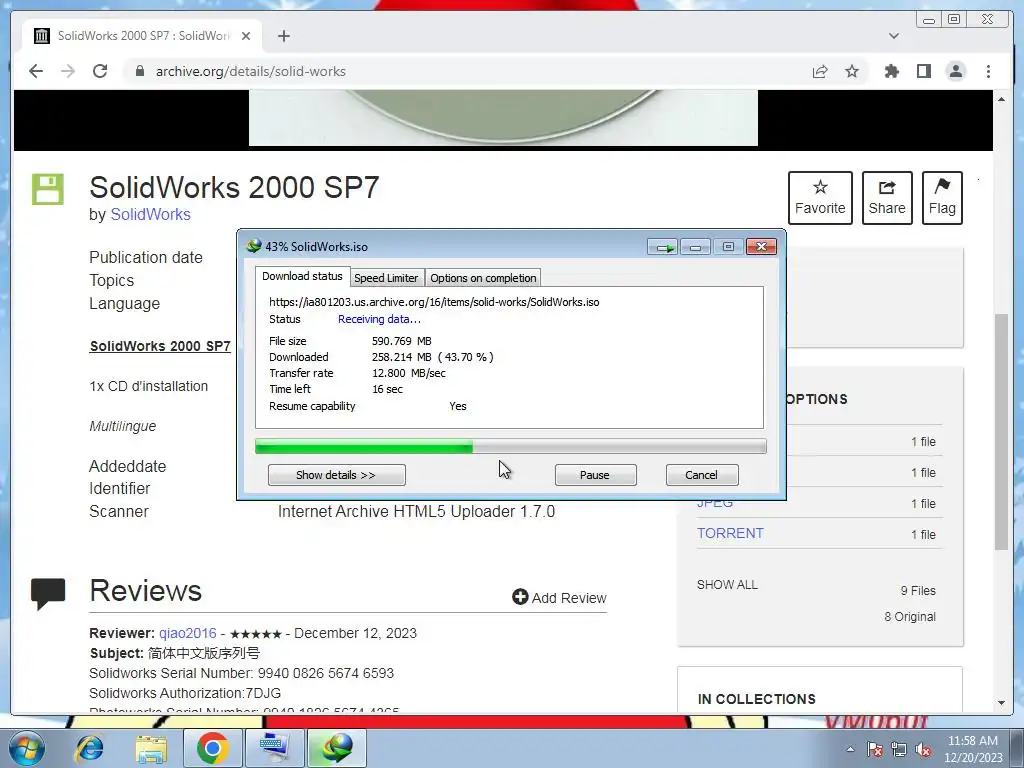Image resolution: width=1024 pixels, height=768 pixels.
Task: Click scrollbar down arrow on page
Action: point(1001,703)
